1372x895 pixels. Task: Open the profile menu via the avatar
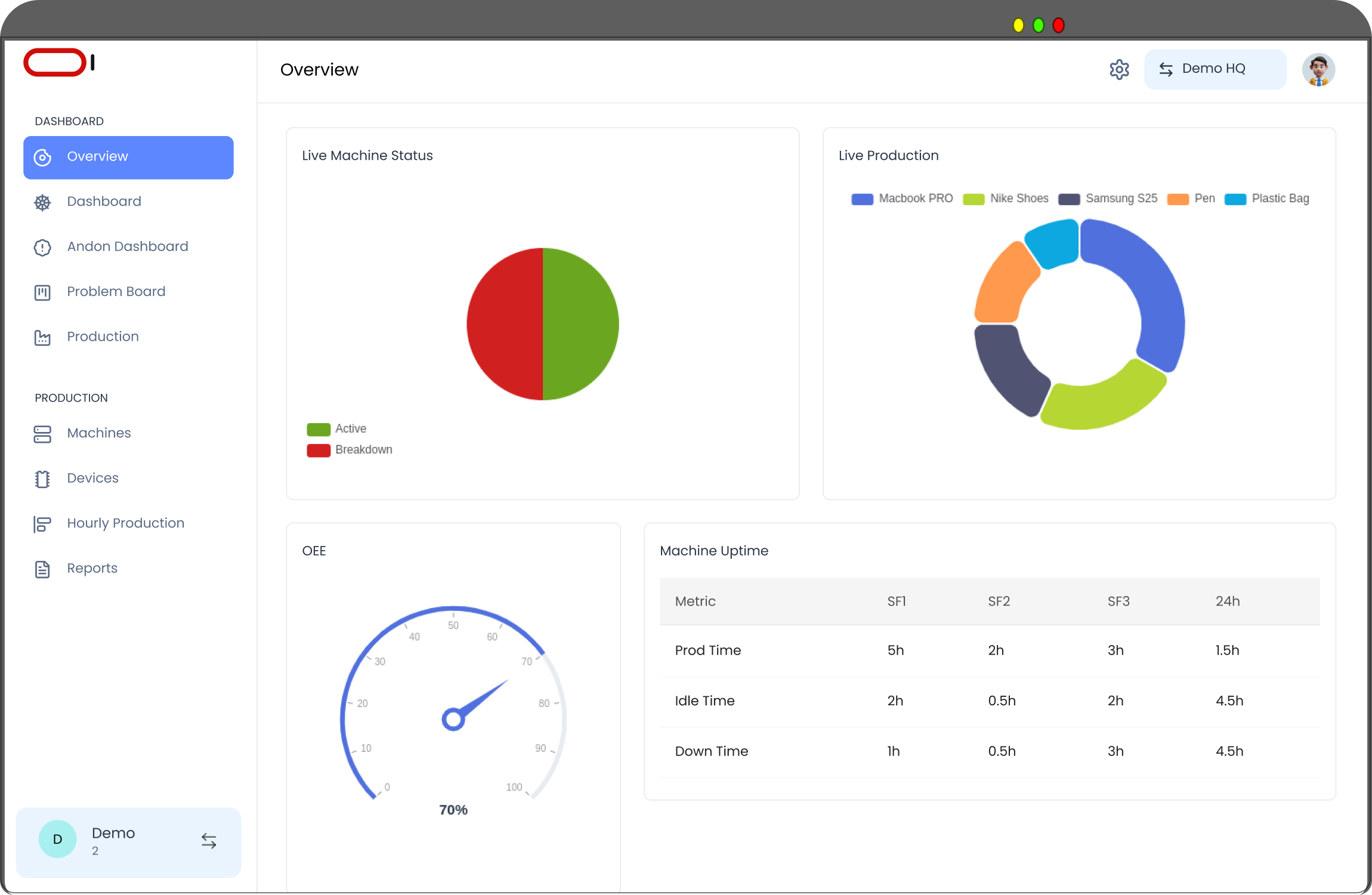pyautogui.click(x=1318, y=69)
